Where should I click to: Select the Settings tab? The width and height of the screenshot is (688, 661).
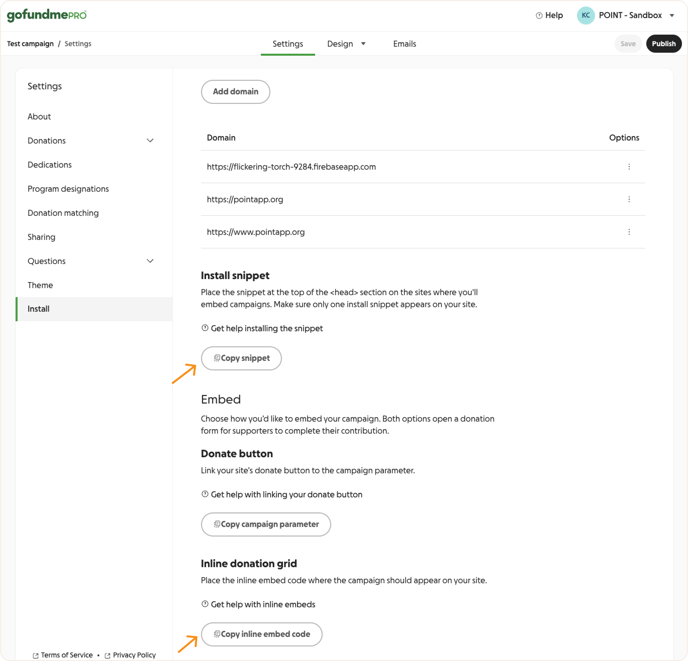point(288,44)
